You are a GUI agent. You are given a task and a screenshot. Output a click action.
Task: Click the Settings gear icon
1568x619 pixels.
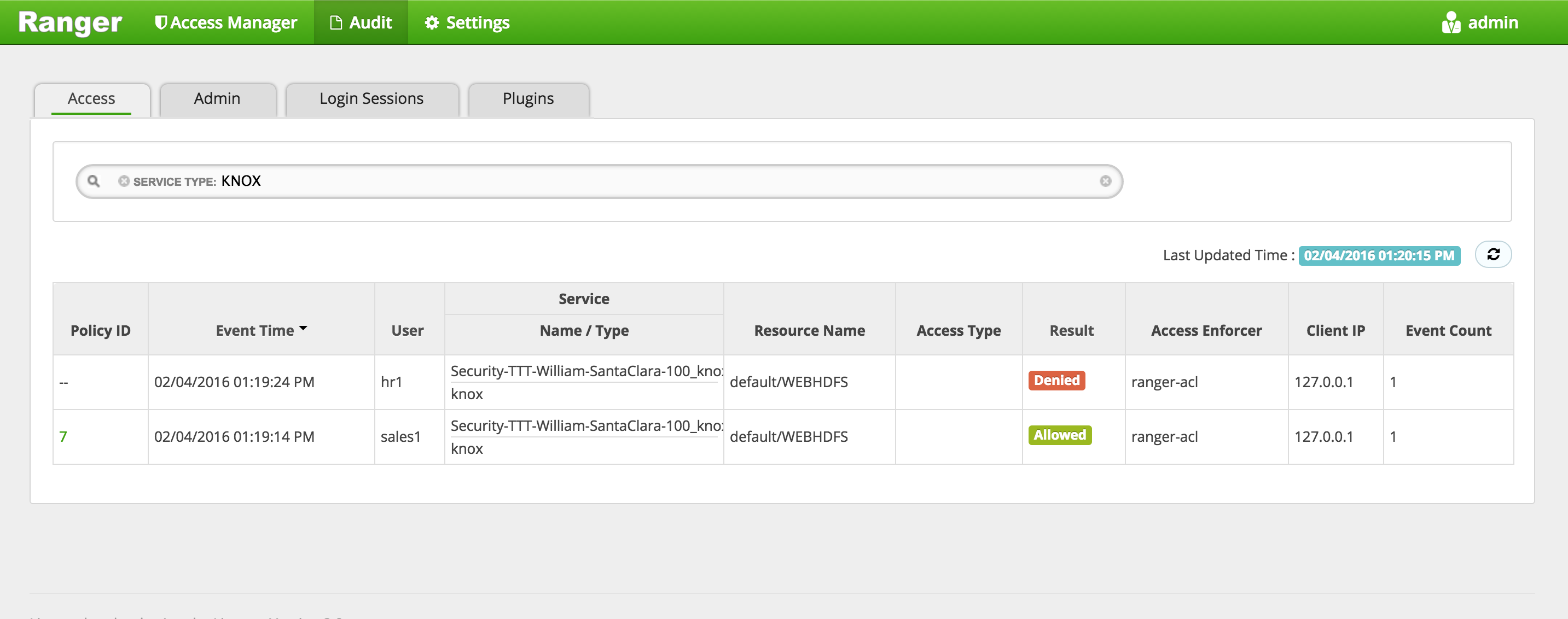click(x=432, y=22)
